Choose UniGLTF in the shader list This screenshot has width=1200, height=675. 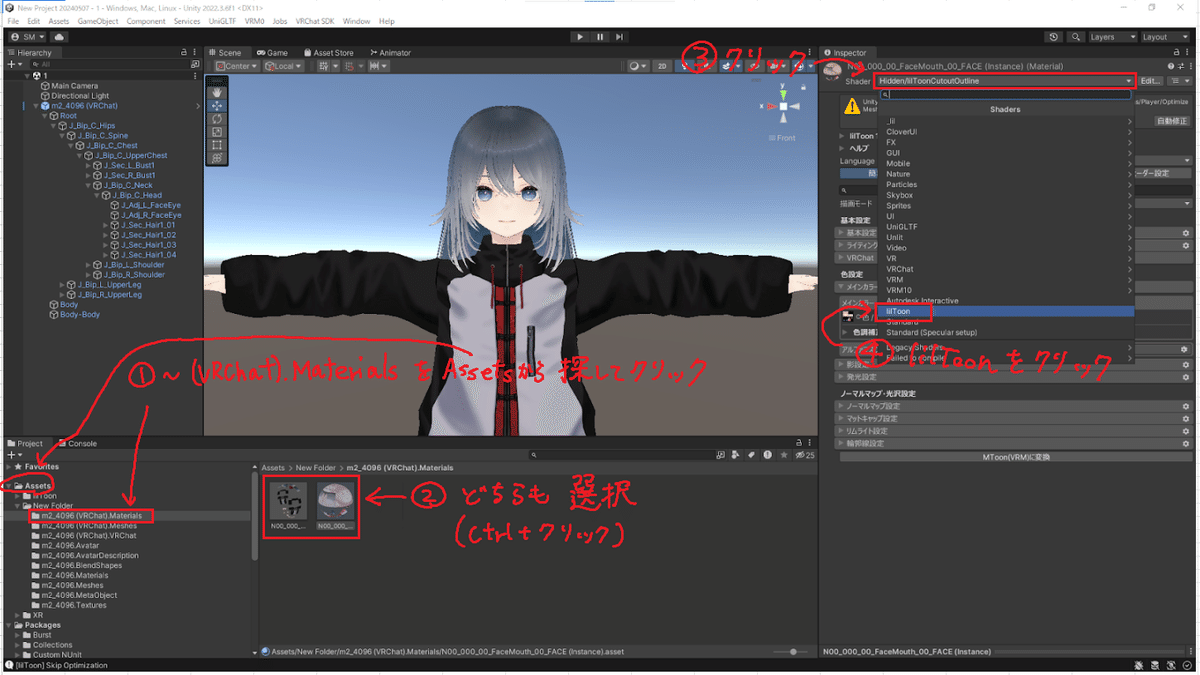[x=1006, y=227]
